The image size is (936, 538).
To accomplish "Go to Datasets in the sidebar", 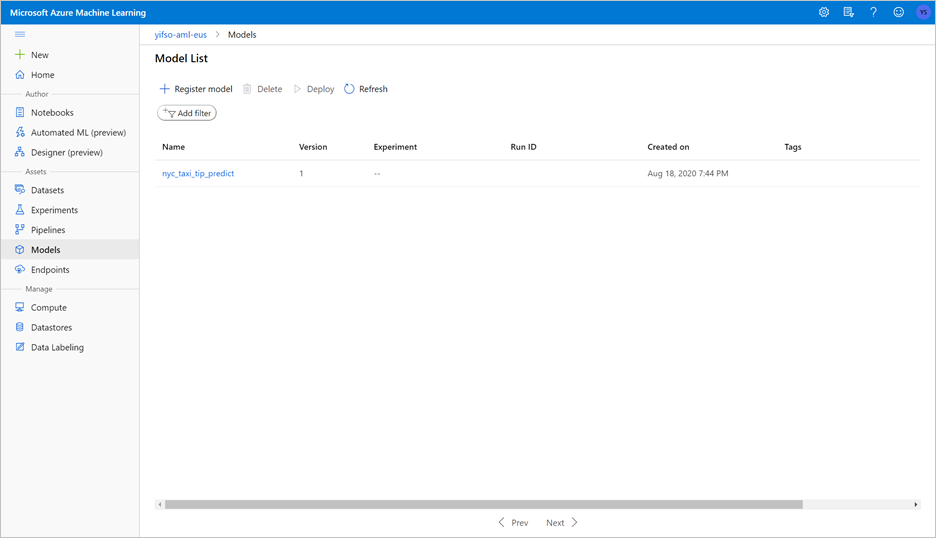I will coord(47,190).
